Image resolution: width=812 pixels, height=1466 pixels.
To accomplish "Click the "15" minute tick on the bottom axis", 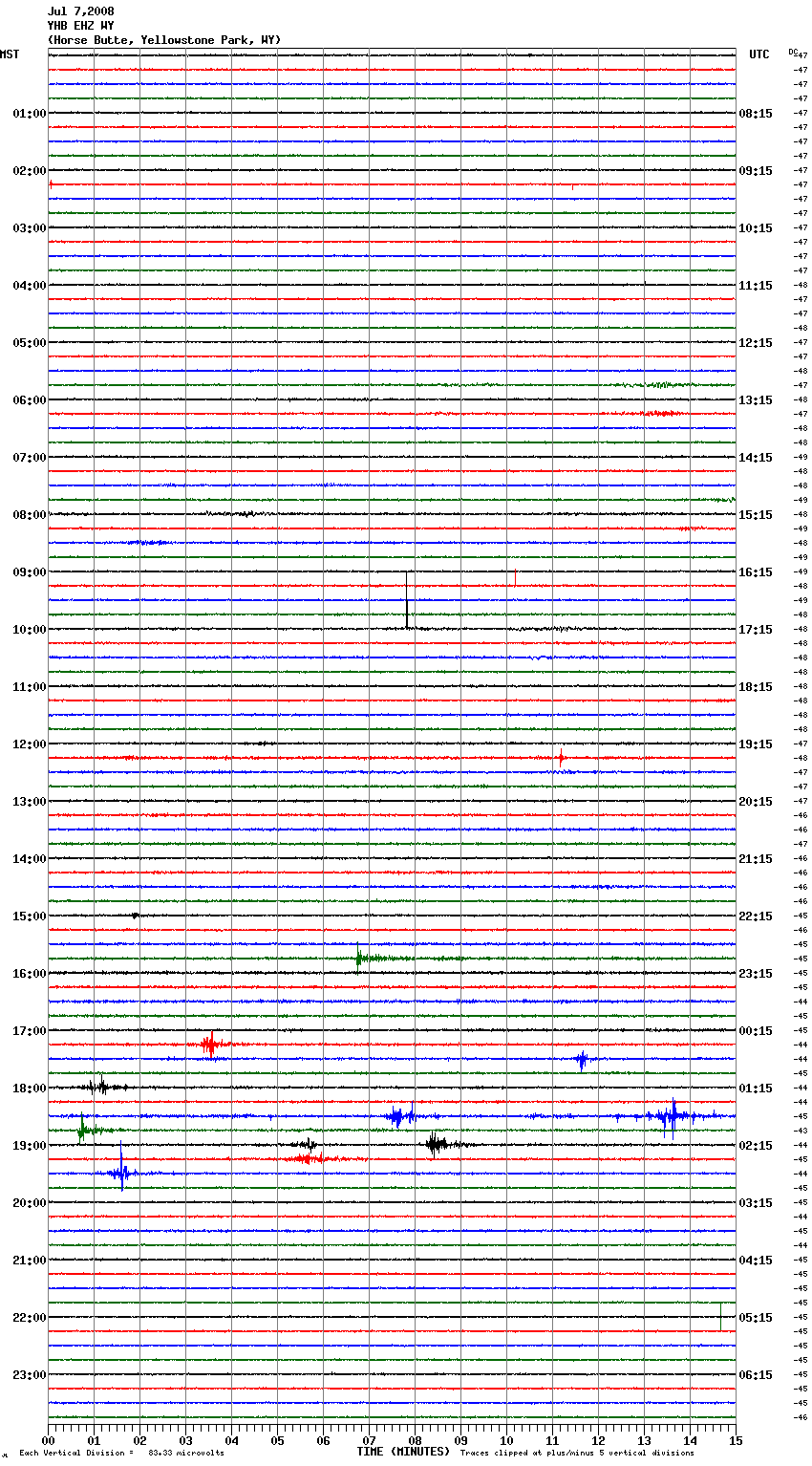I will click(x=734, y=1440).
